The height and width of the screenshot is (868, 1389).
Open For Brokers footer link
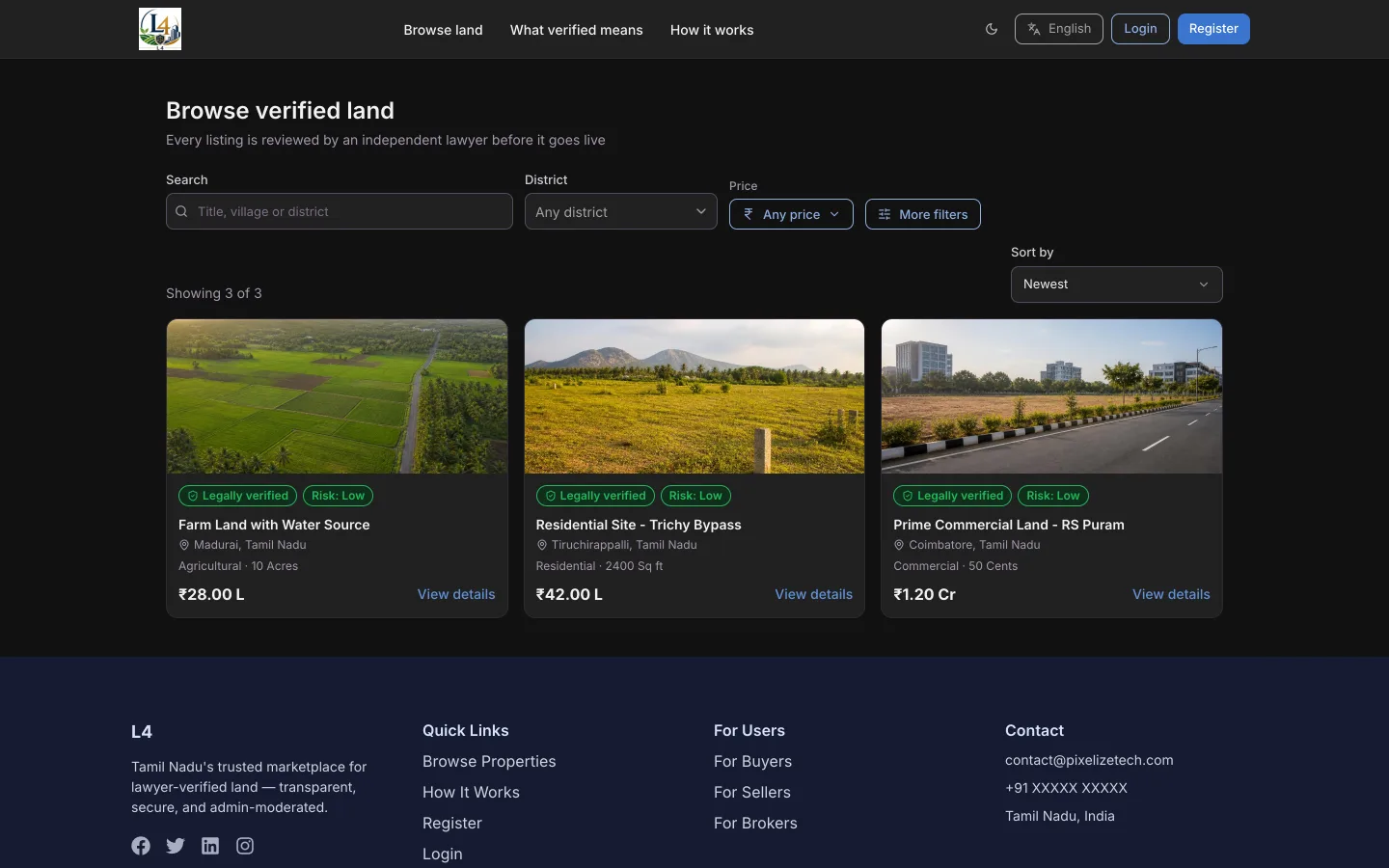(755, 823)
